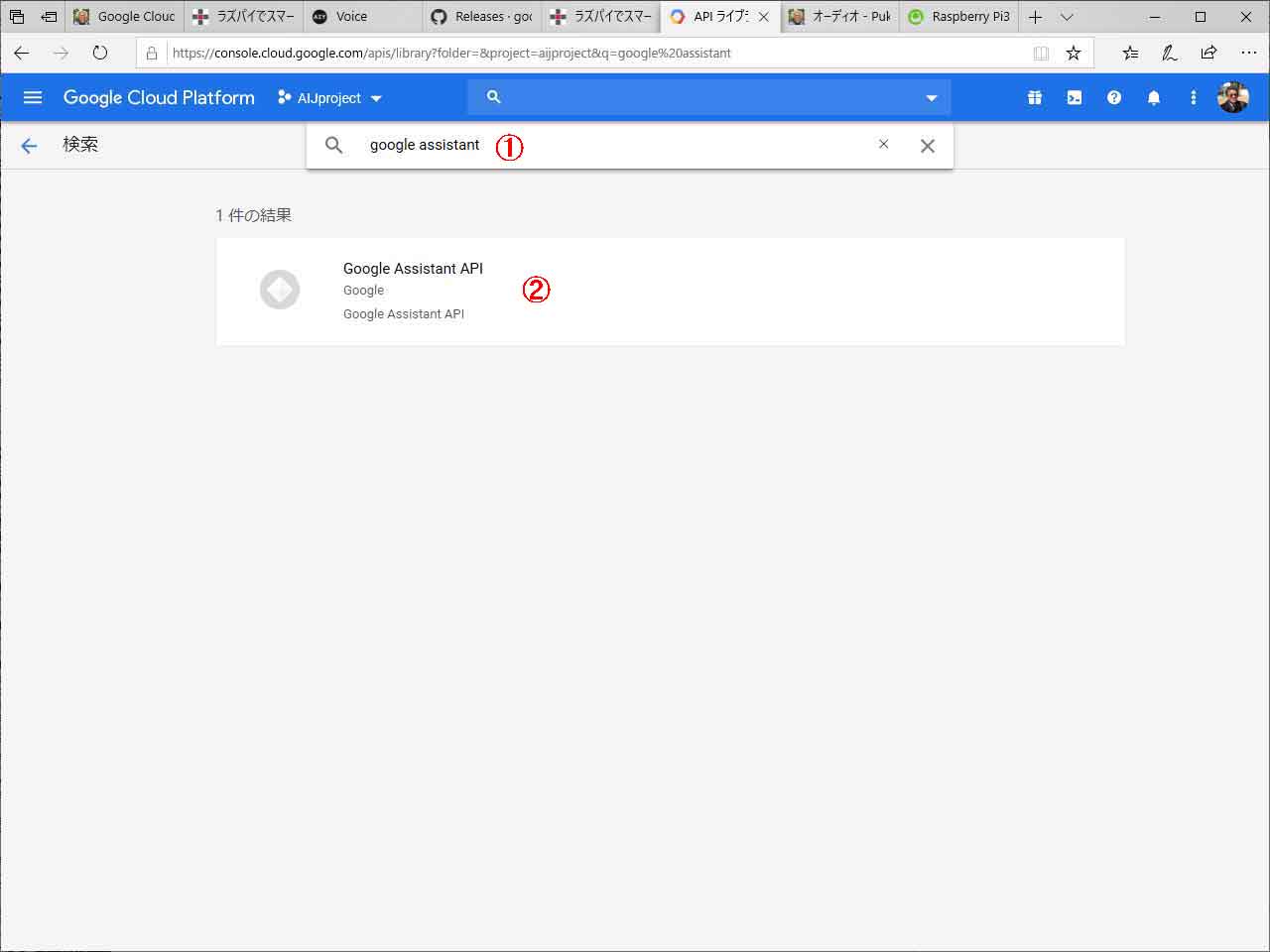
Task: Click the top blue search bar field
Action: [x=709, y=97]
